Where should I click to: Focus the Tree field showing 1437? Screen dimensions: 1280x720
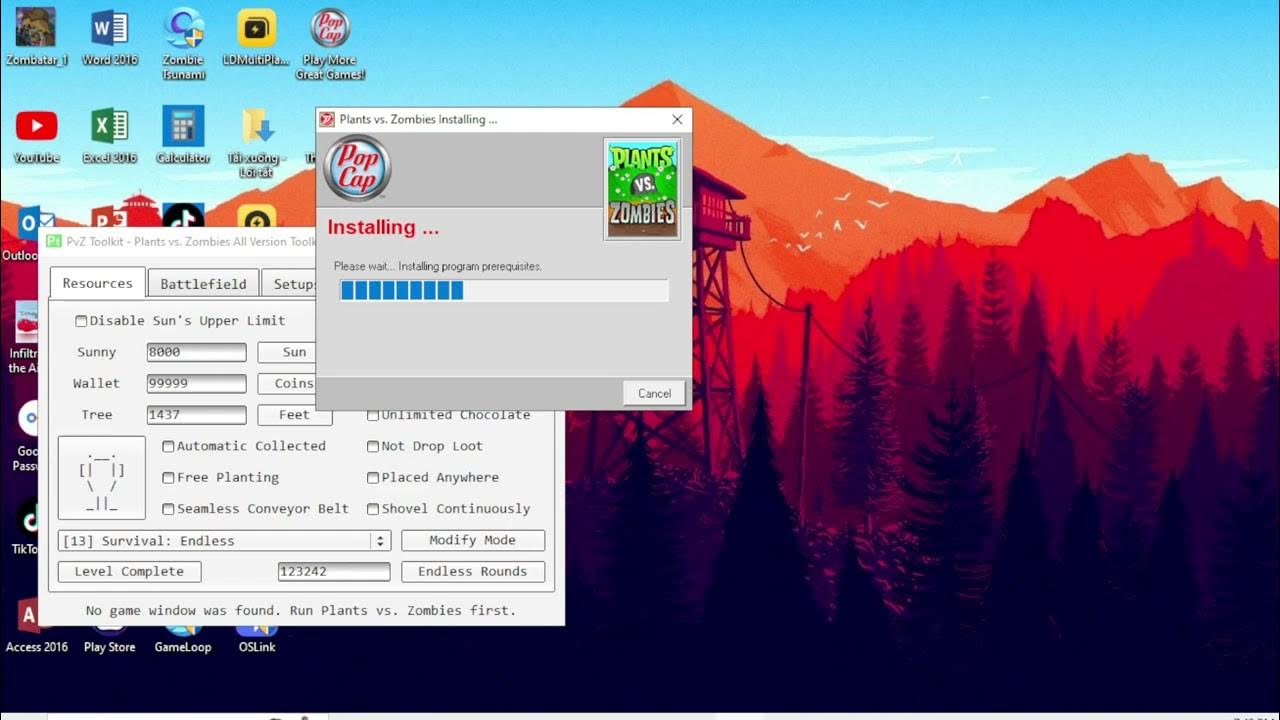[196, 414]
